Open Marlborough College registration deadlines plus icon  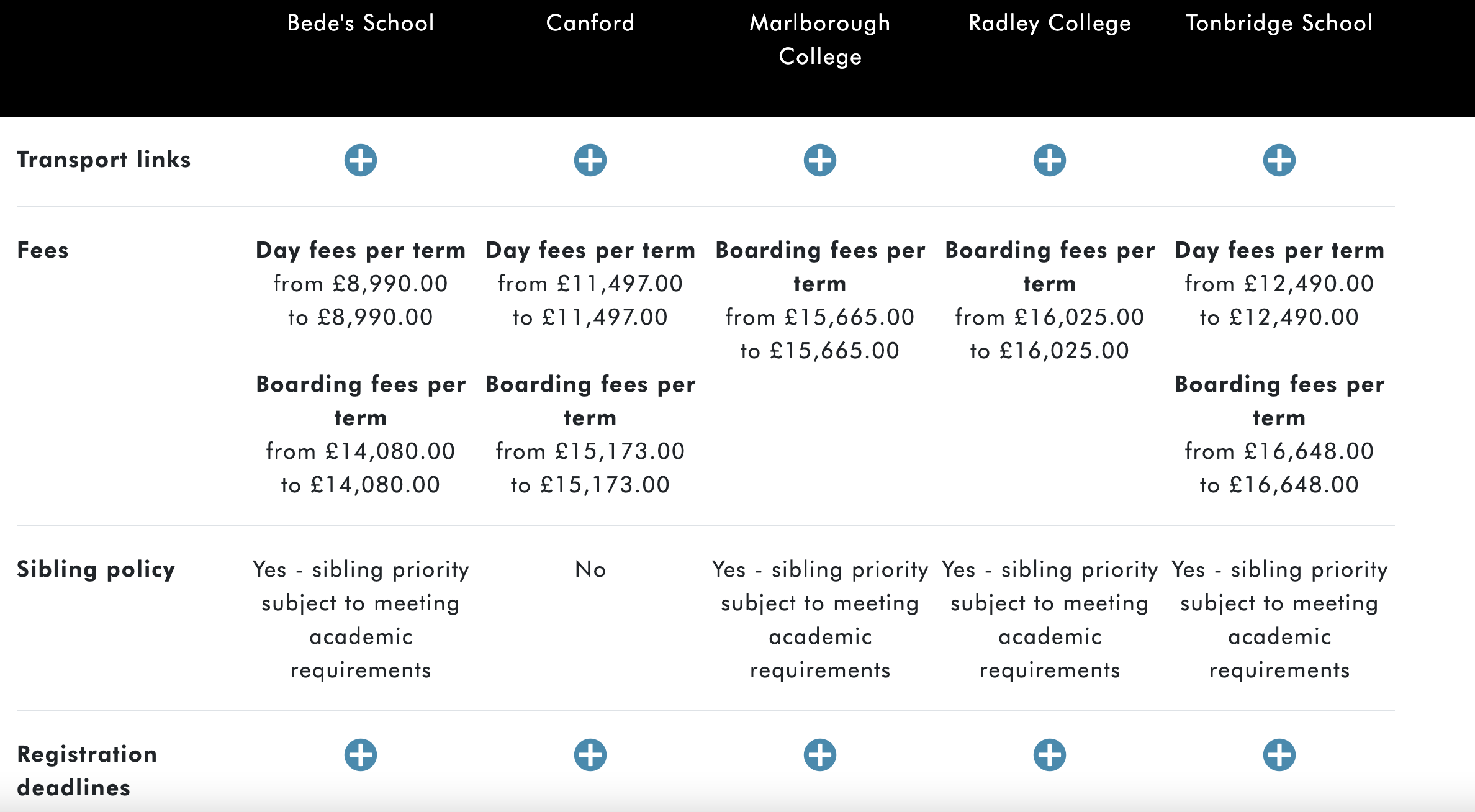pyautogui.click(x=820, y=755)
